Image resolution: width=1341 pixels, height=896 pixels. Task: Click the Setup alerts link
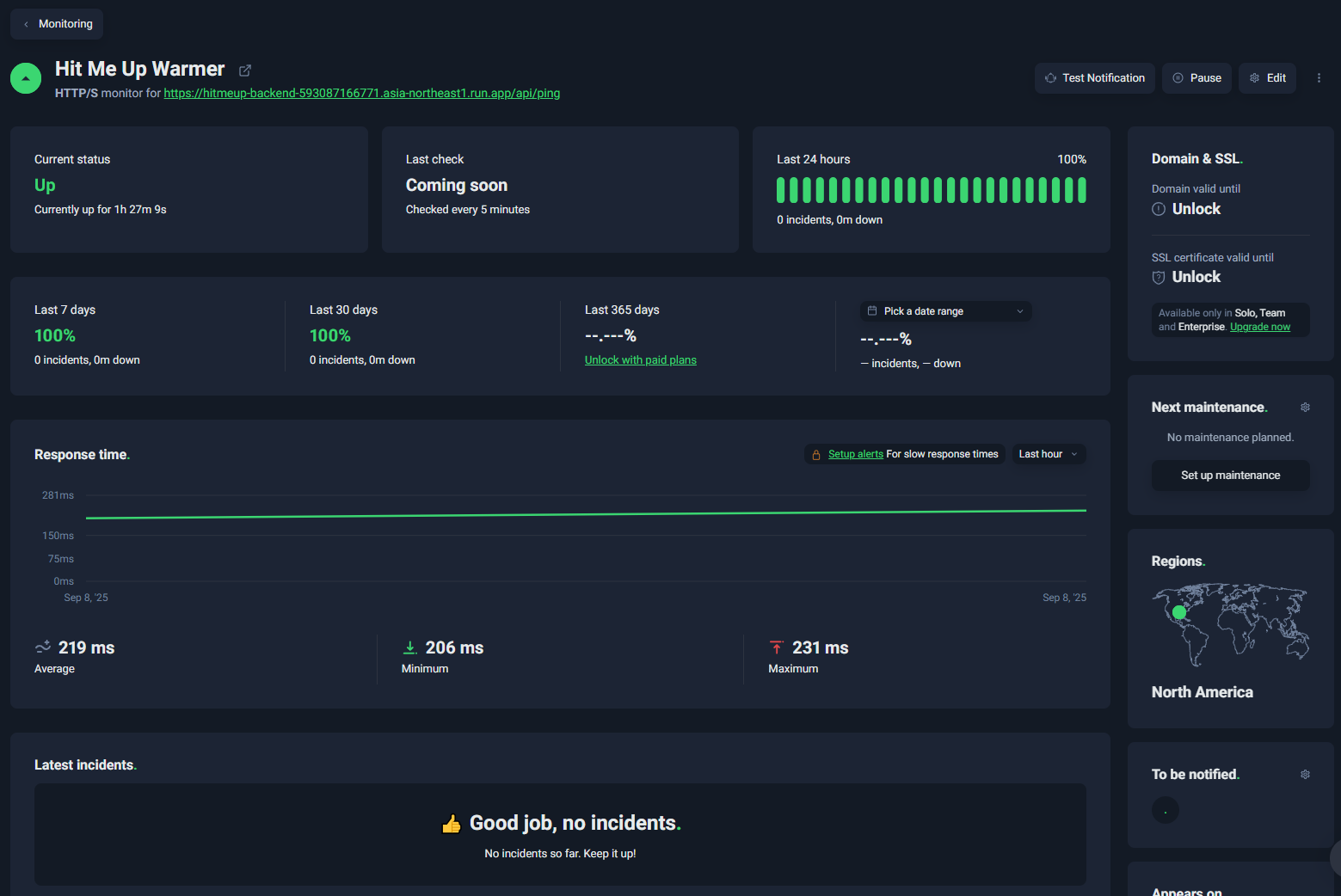tap(856, 454)
